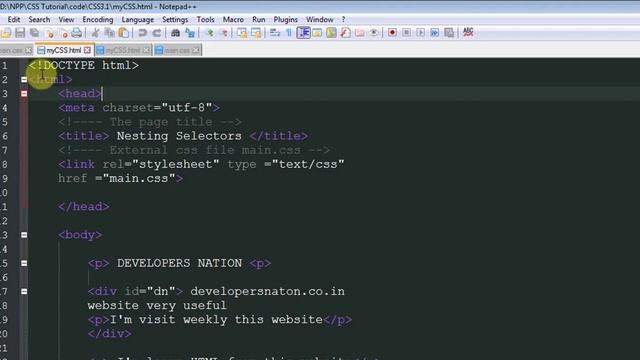This screenshot has width=640, height=360.
Task: Click the Undo arrow icon
Action: [142, 33]
